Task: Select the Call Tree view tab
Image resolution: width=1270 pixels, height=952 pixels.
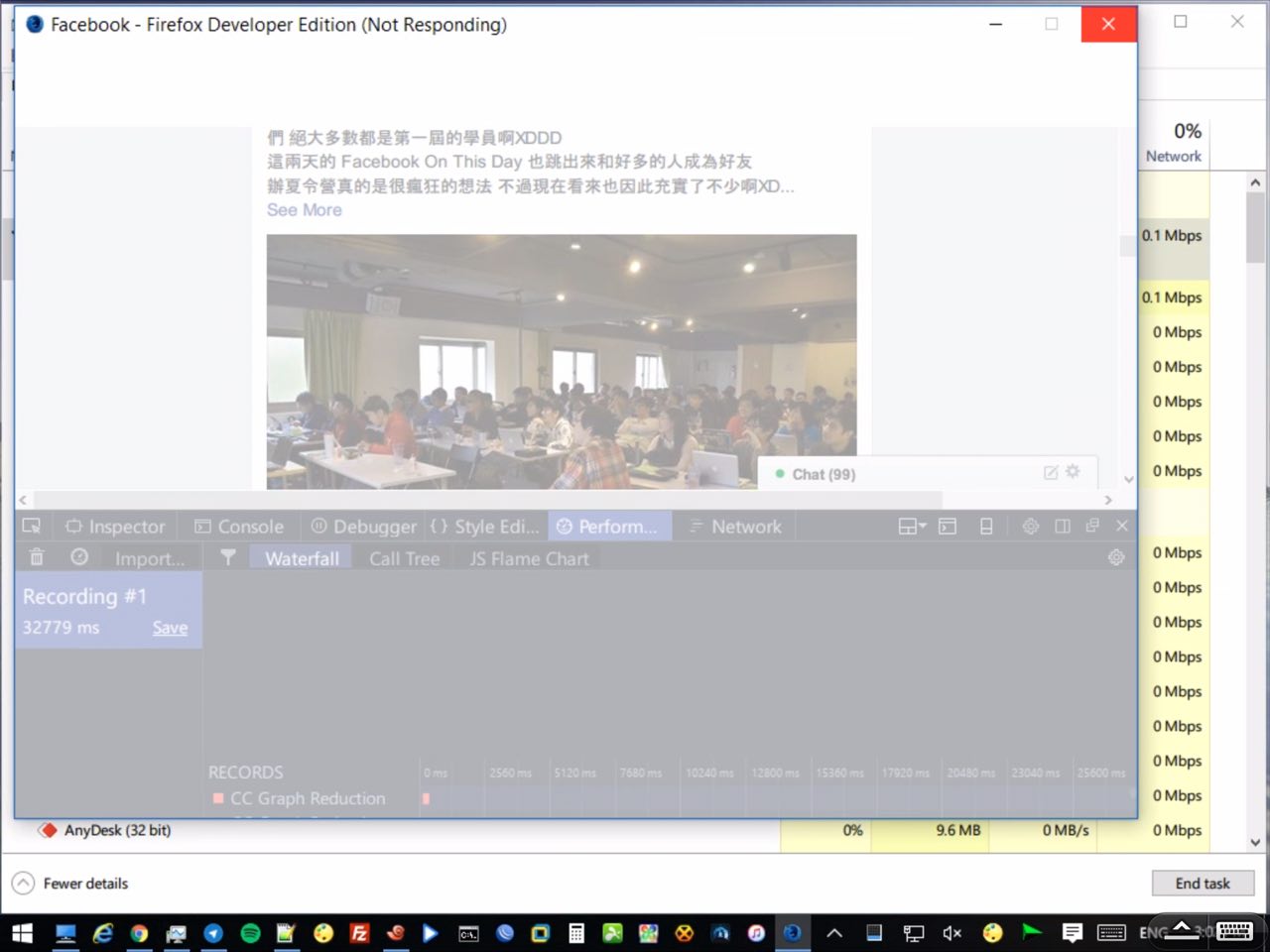Action: (x=404, y=559)
